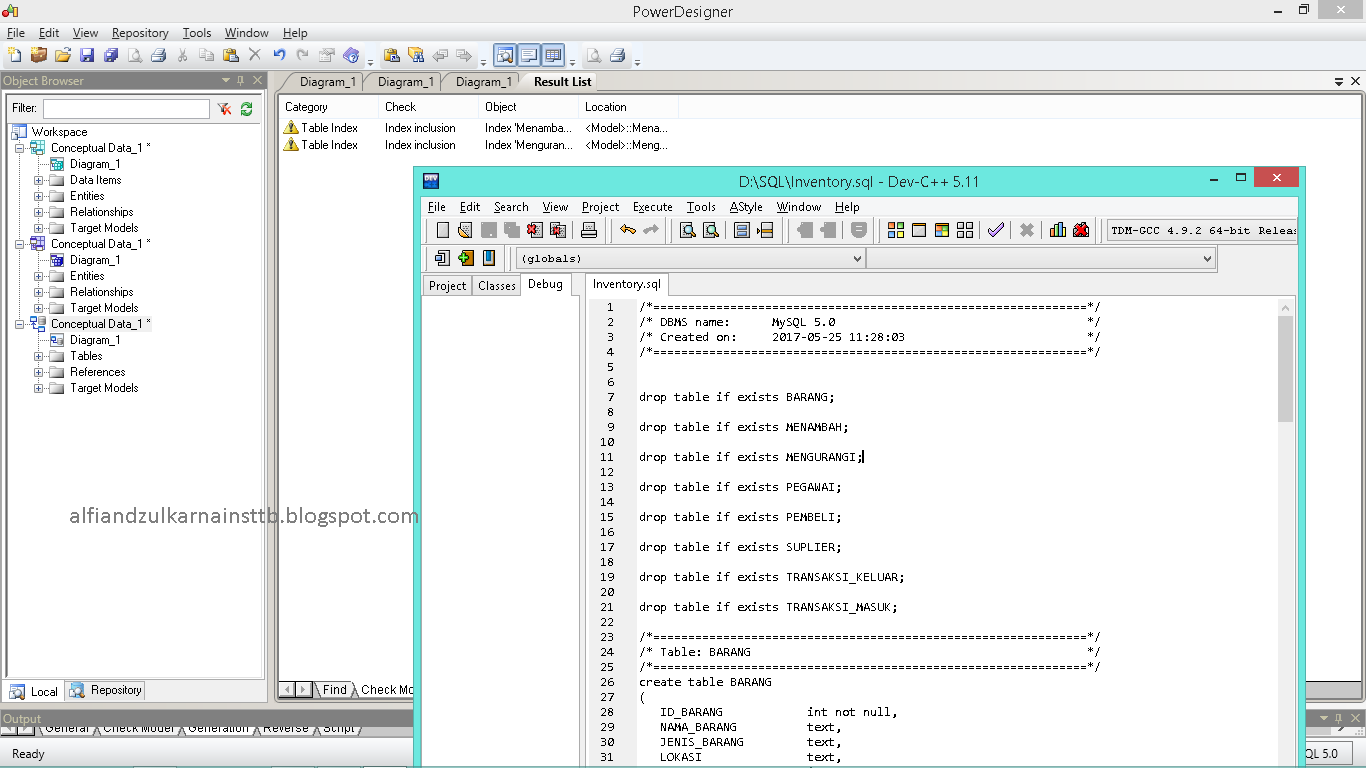Compile the file using the checkmark icon
Screen dimensions: 1366x768
coord(994,230)
